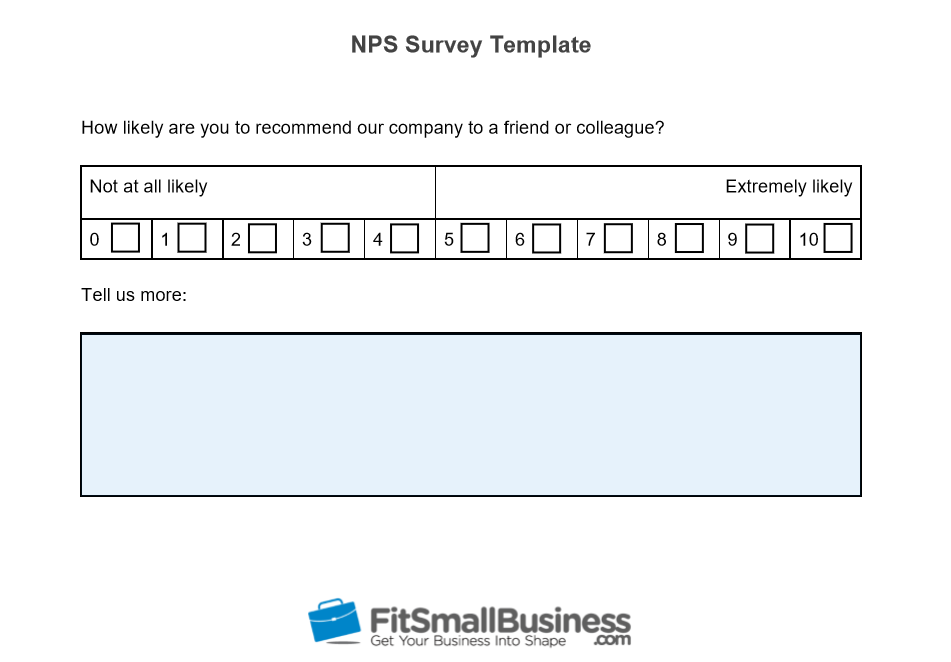Check the box for score 0
The width and height of the screenshot is (951, 662).
126,238
